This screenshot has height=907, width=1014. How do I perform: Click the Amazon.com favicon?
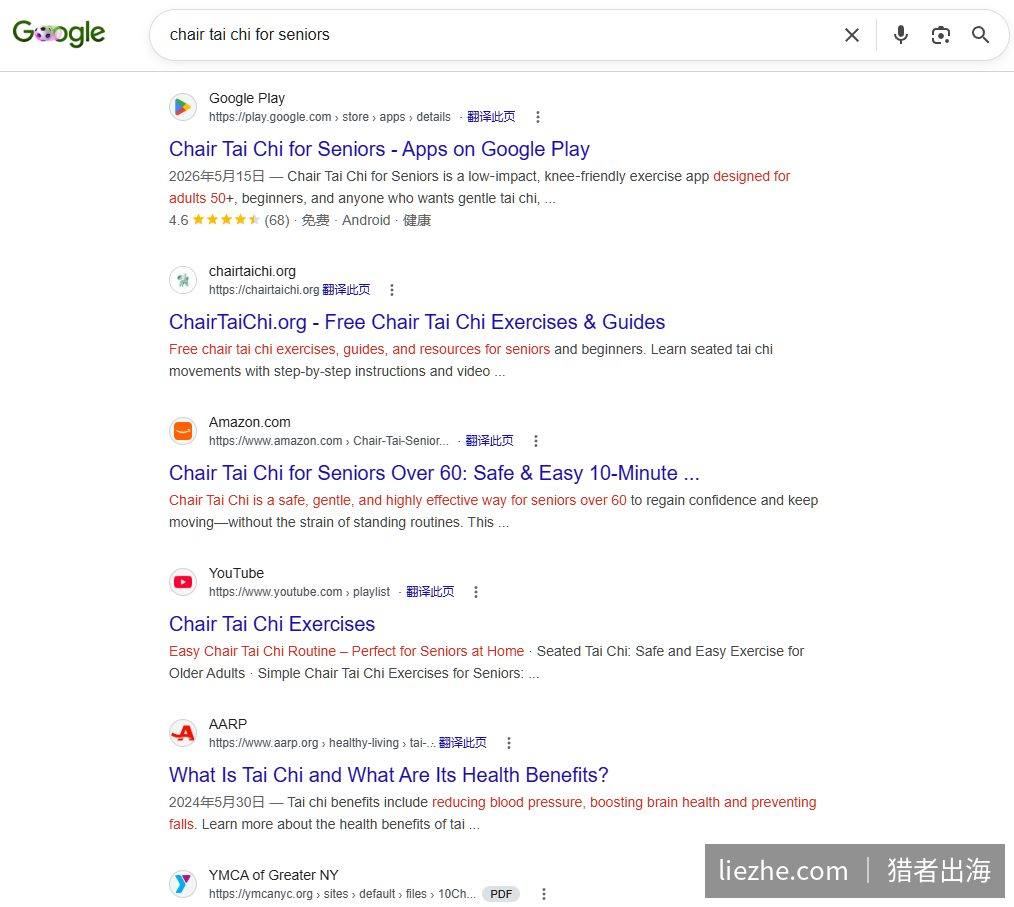pos(183,431)
